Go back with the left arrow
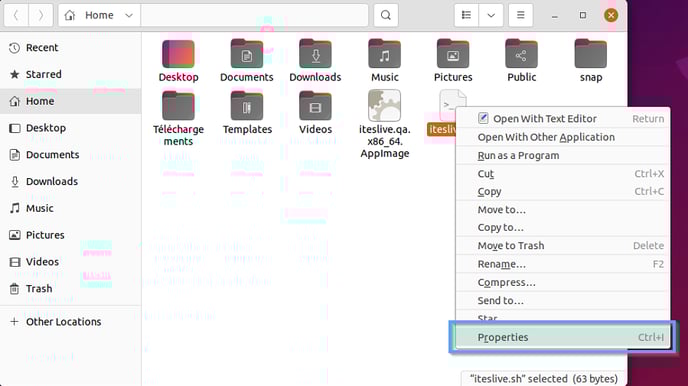The width and height of the screenshot is (688, 386). [x=16, y=15]
